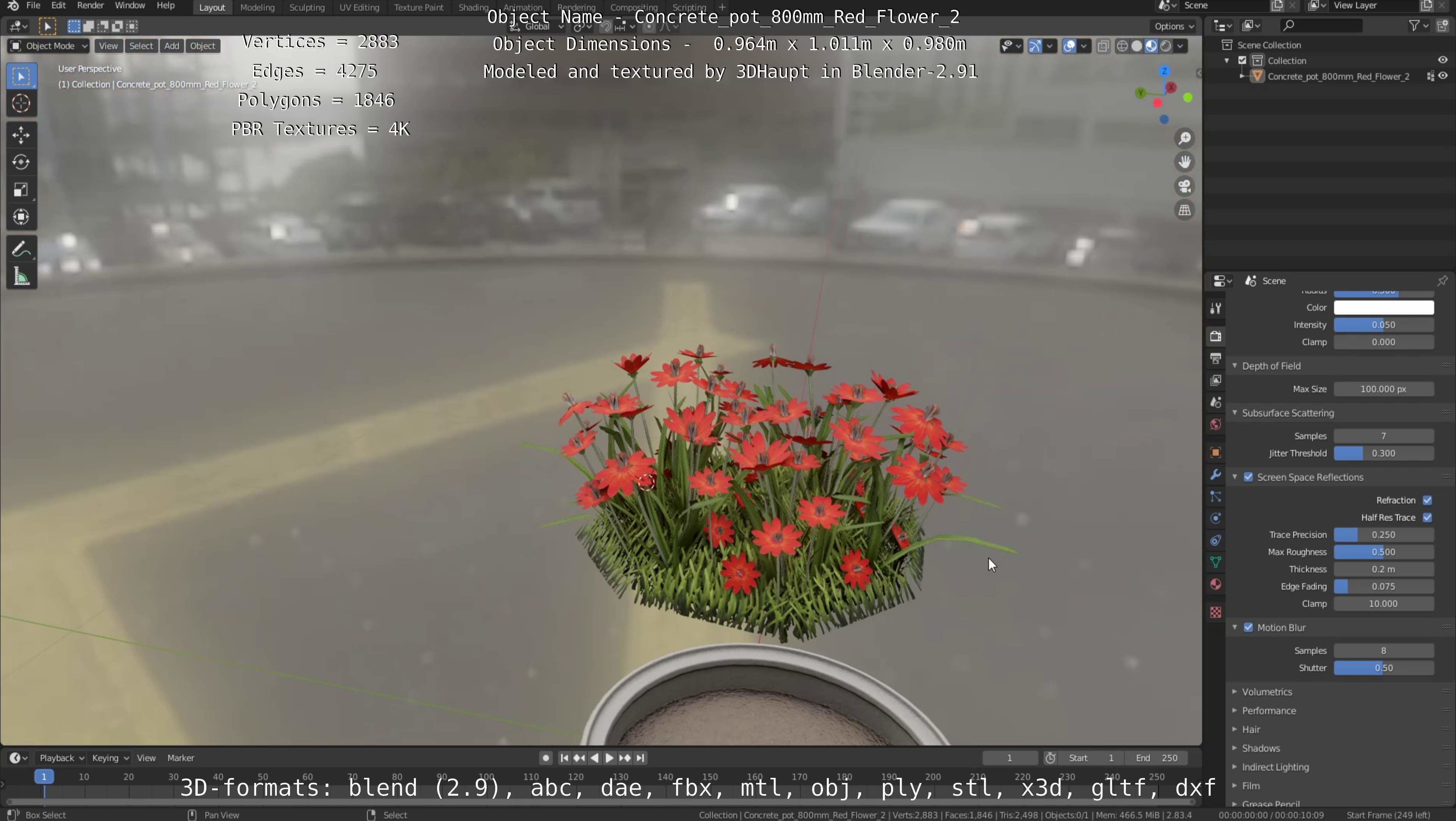Viewport: 1456px width, 821px height.
Task: Click the play animation button
Action: click(609, 758)
